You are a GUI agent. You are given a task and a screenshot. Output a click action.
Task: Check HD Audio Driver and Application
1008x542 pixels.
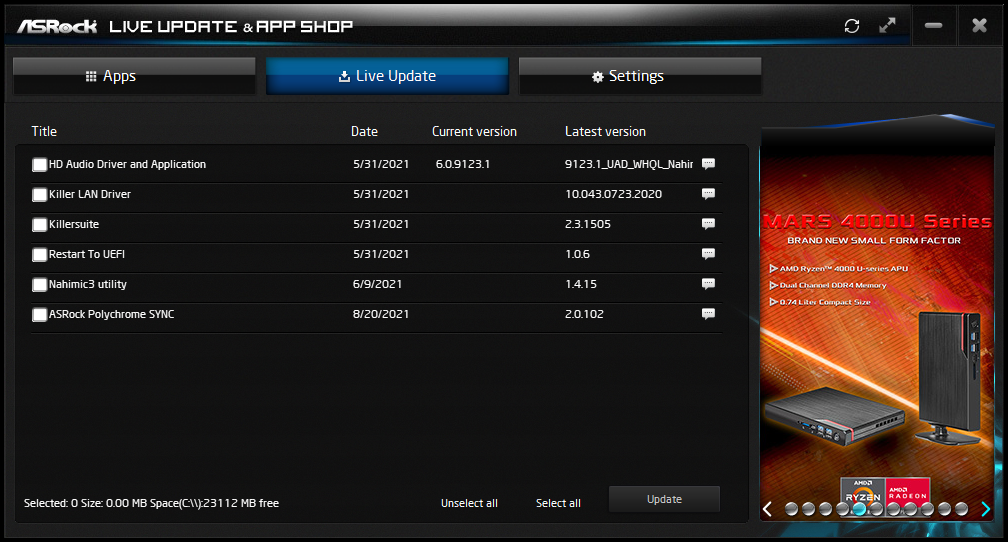[x=39, y=165]
